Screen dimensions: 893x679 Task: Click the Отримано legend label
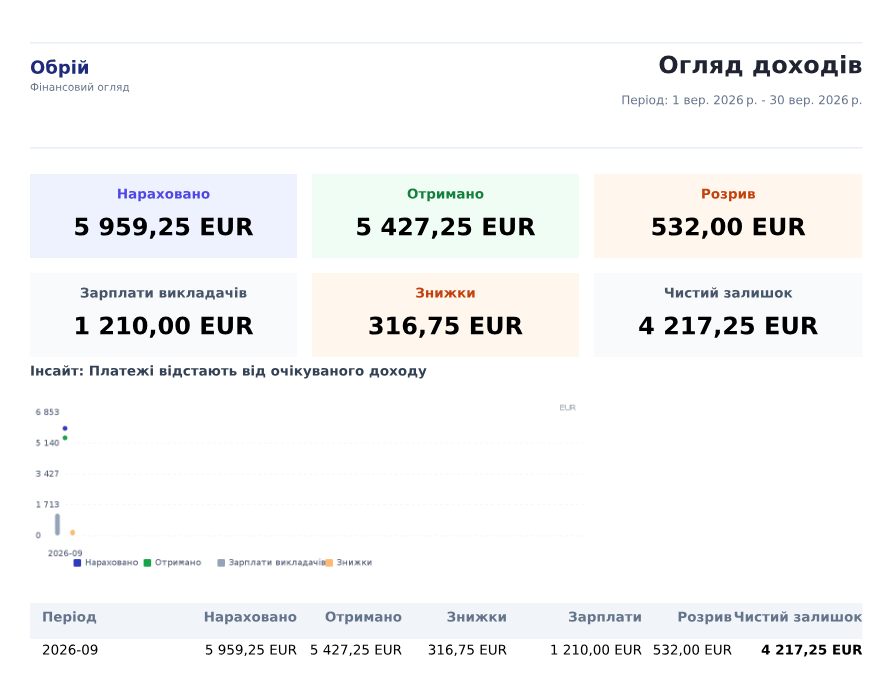click(178, 563)
